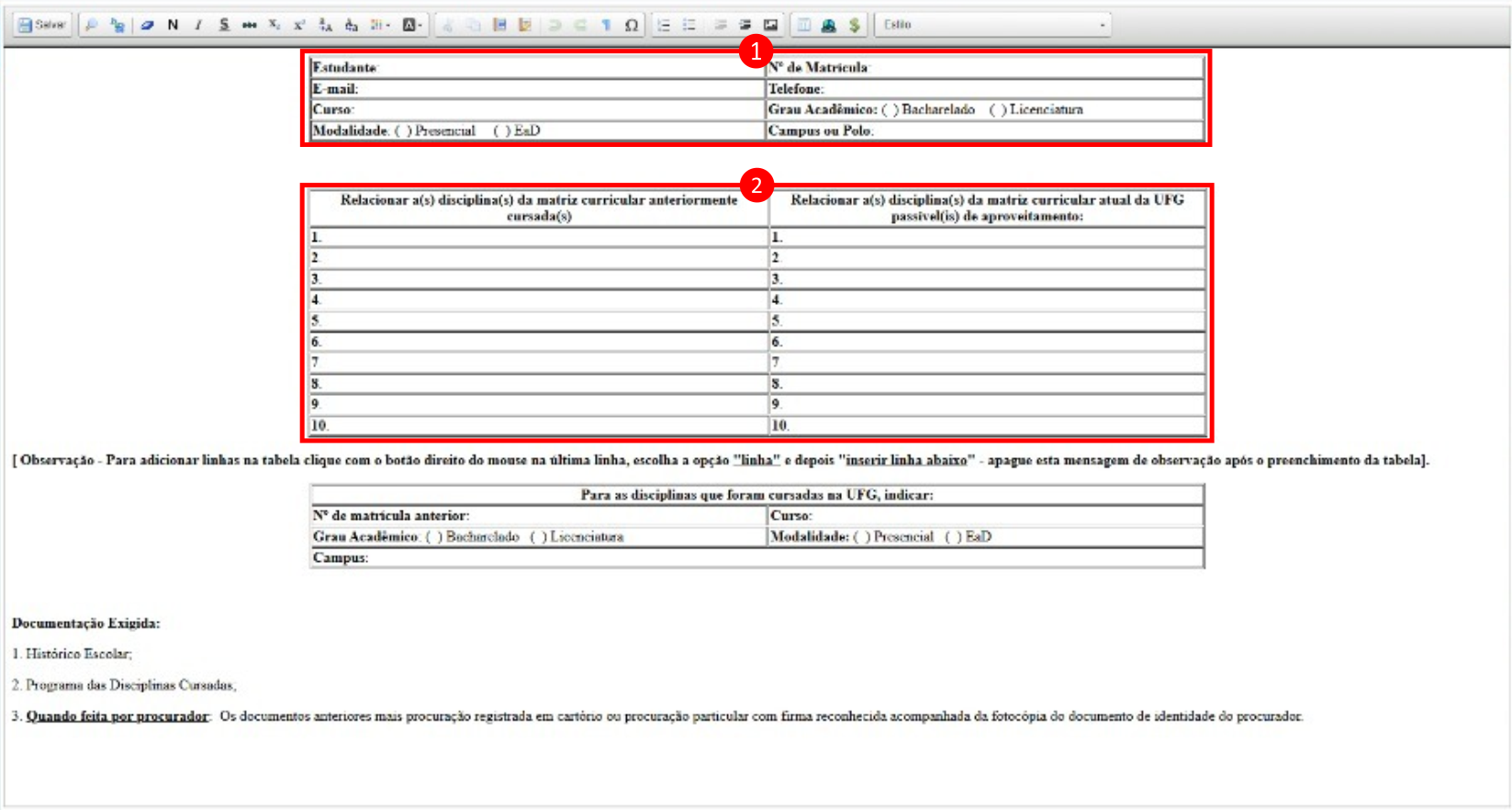Increase indent with the toolbar icon
This screenshot has height=810, width=1512.
click(x=745, y=25)
